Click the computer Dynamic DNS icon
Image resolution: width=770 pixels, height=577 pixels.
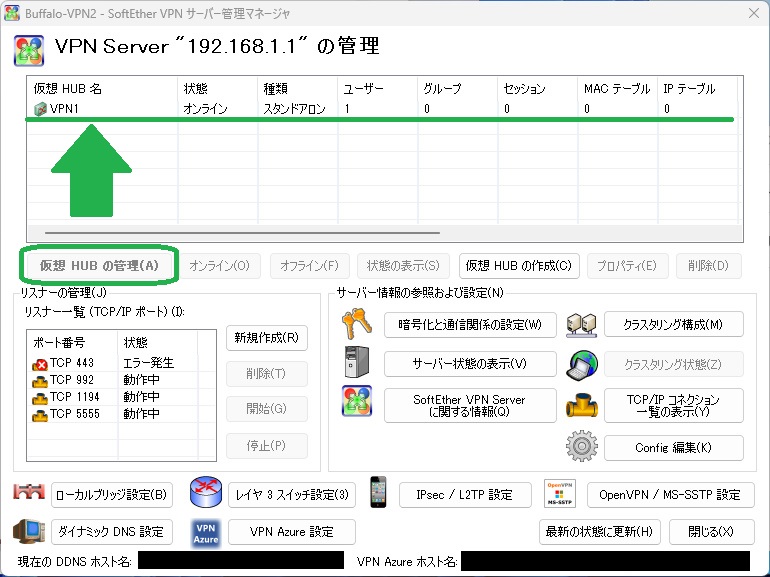pyautogui.click(x=28, y=532)
